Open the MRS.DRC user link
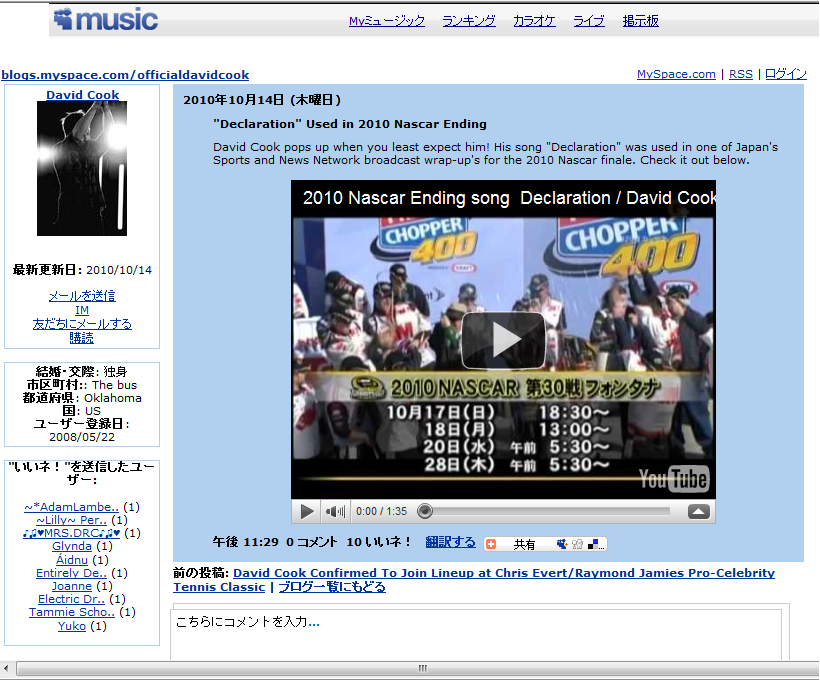Viewport: 820px width, 680px height. [x=72, y=533]
